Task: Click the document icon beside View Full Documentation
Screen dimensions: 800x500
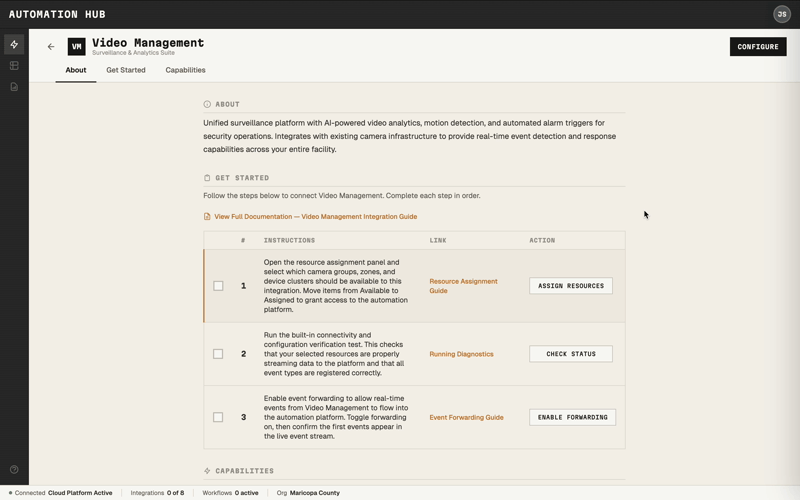Action: pyautogui.click(x=207, y=217)
